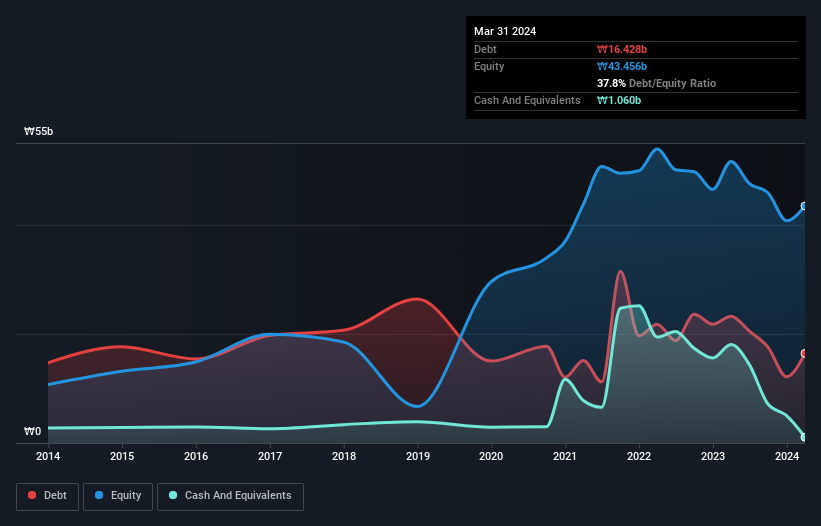This screenshot has height=526, width=821.
Task: Click the 2019 x-axis label
Action: pyautogui.click(x=418, y=456)
